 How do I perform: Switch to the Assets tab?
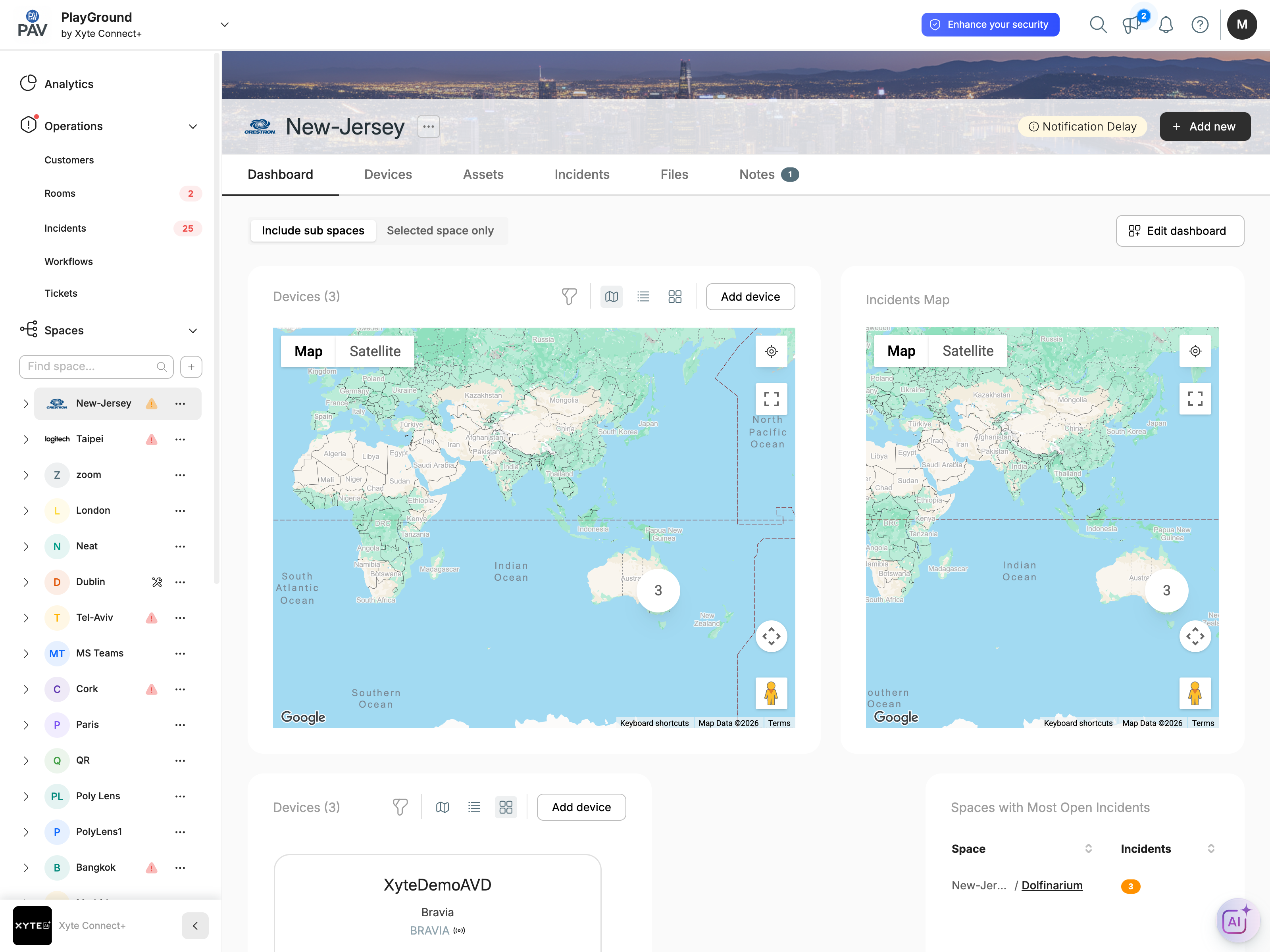[483, 175]
